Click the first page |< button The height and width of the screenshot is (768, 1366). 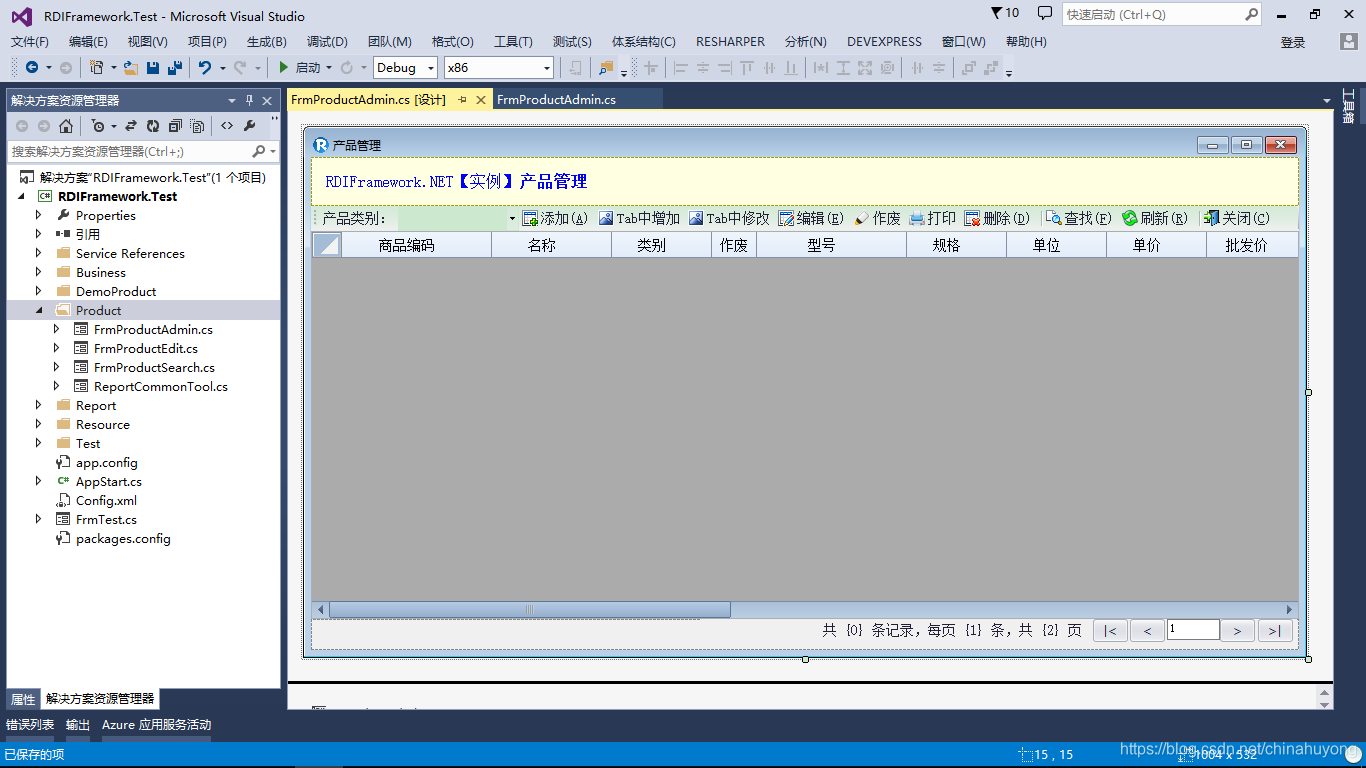click(1110, 630)
